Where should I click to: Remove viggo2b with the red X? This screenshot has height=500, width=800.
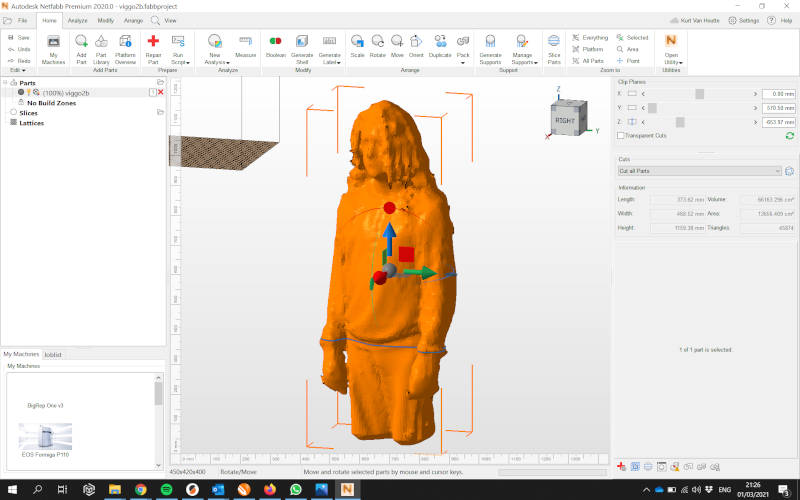coord(161,92)
